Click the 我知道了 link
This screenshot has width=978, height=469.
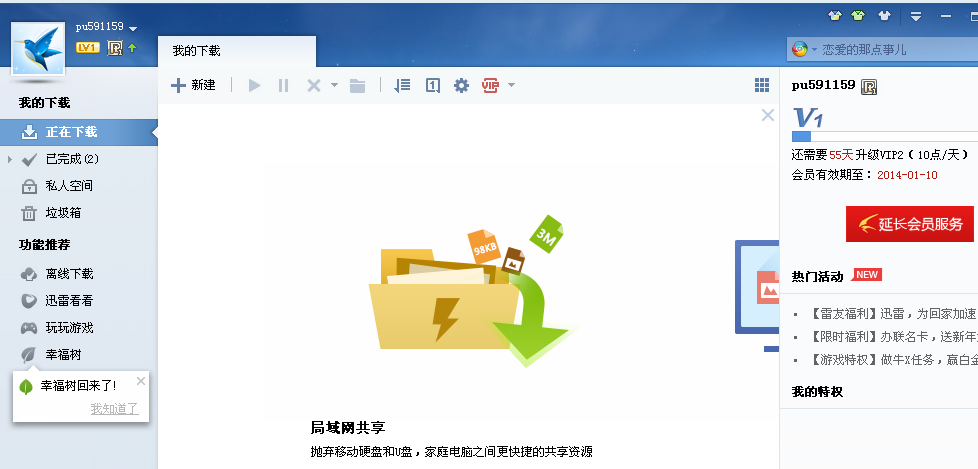tap(114, 409)
